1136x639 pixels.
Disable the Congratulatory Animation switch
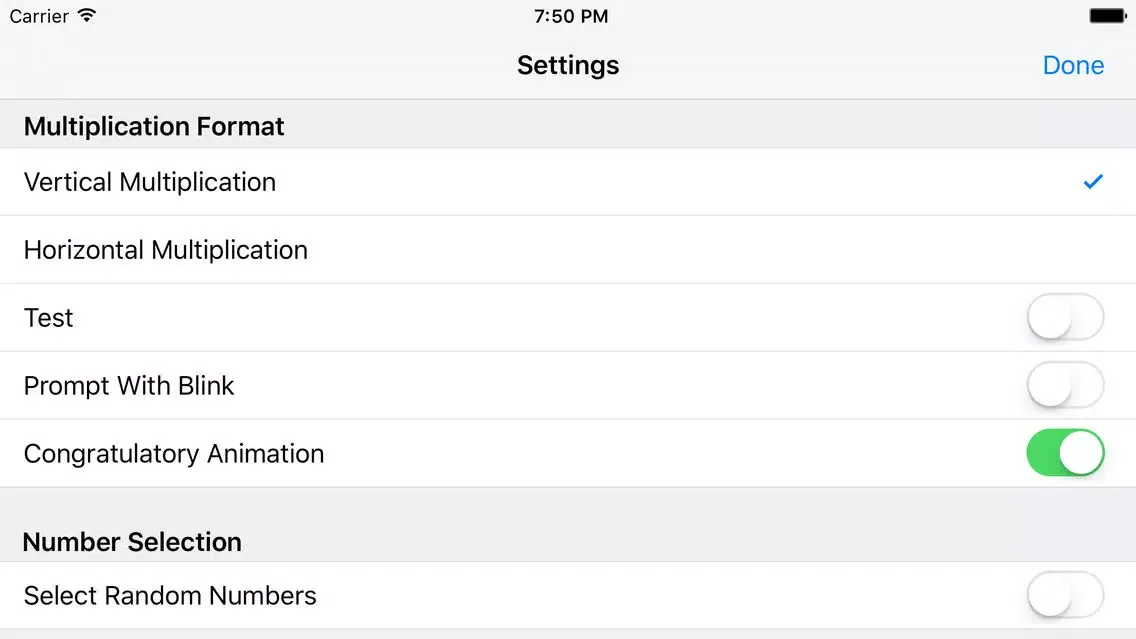pos(1065,453)
